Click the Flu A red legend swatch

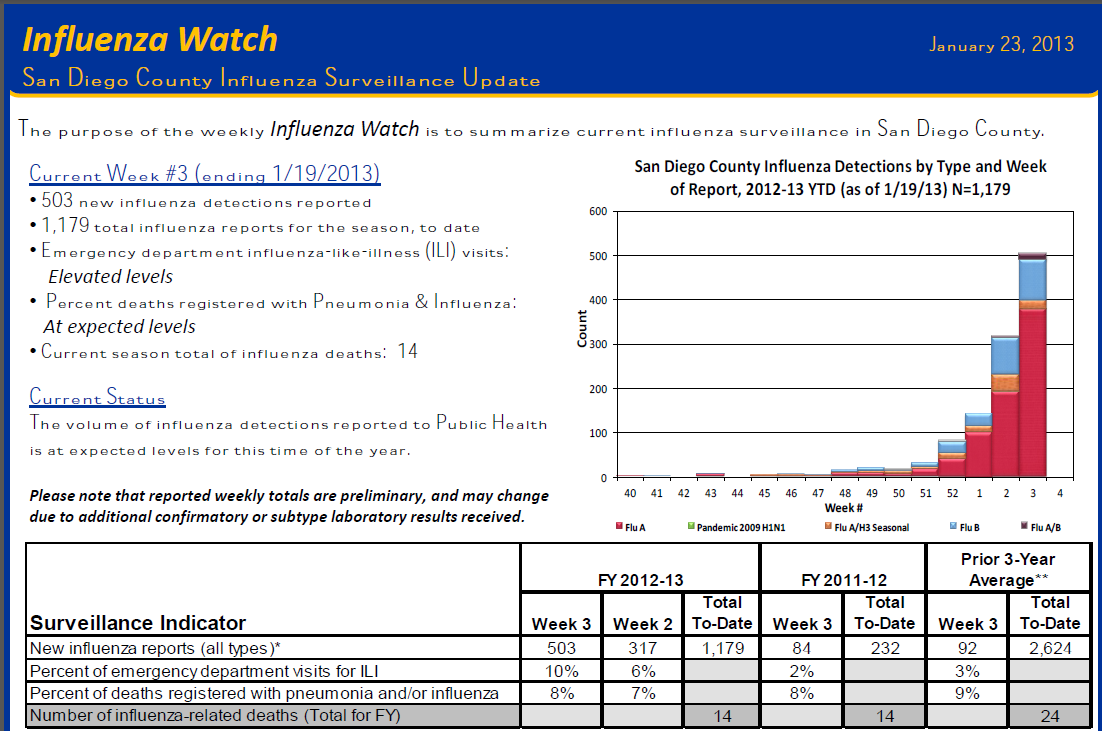pyautogui.click(x=619, y=526)
